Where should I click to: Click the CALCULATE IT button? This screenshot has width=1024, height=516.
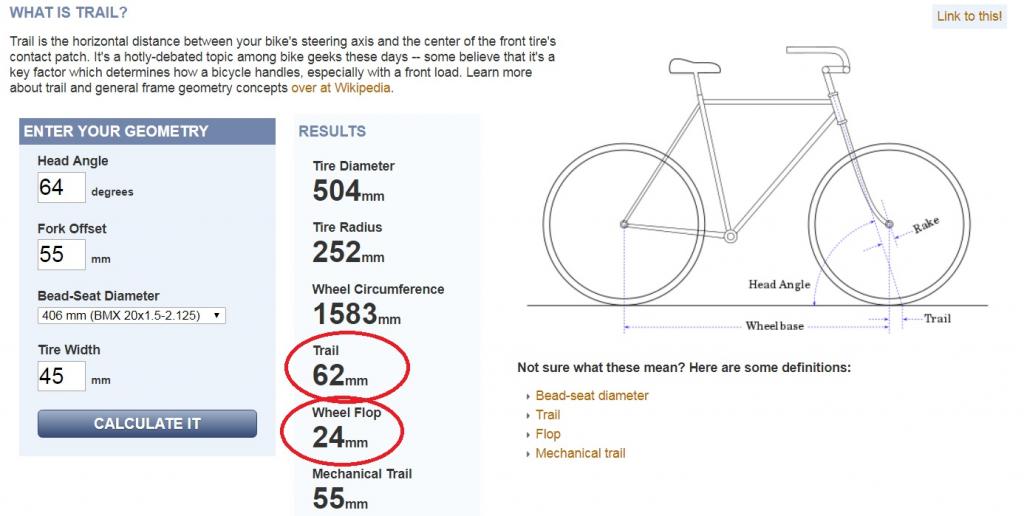147,424
